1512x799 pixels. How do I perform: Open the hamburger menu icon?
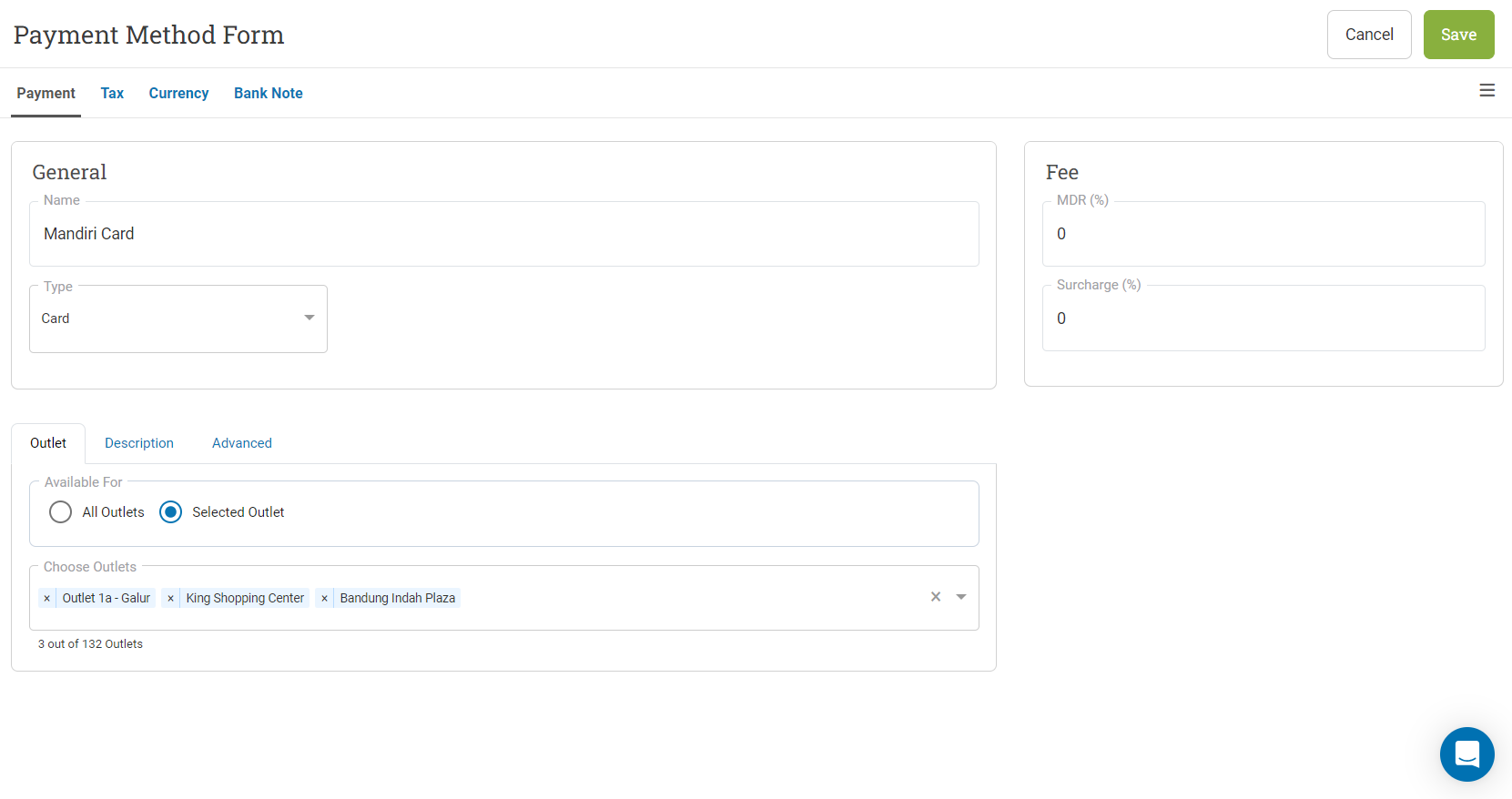point(1487,90)
